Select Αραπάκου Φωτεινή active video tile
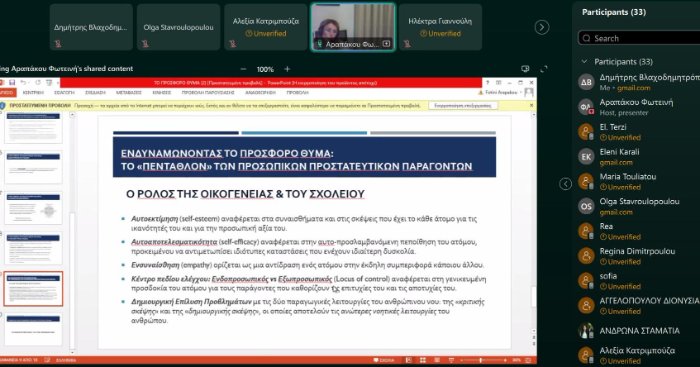The image size is (700, 367). (353, 27)
